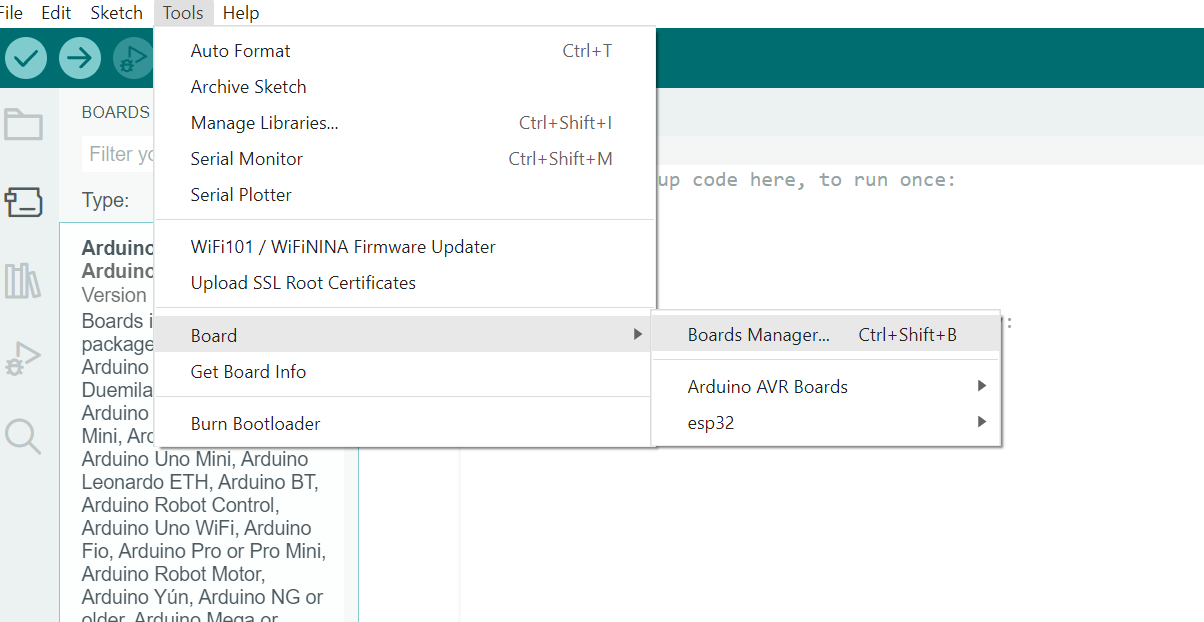Image resolution: width=1204 pixels, height=622 pixels.
Task: Click Get Board Info entry
Action: (x=249, y=372)
